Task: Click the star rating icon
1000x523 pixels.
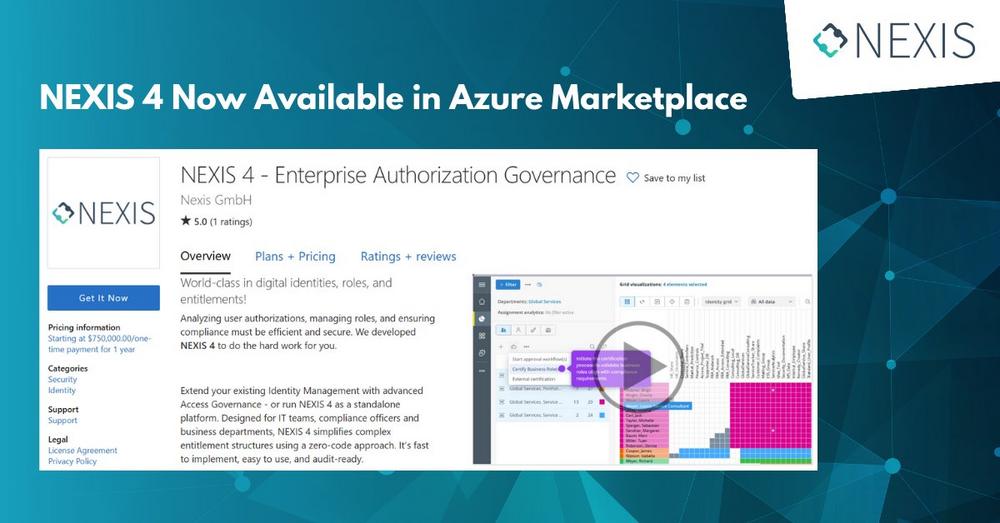Action: [185, 221]
